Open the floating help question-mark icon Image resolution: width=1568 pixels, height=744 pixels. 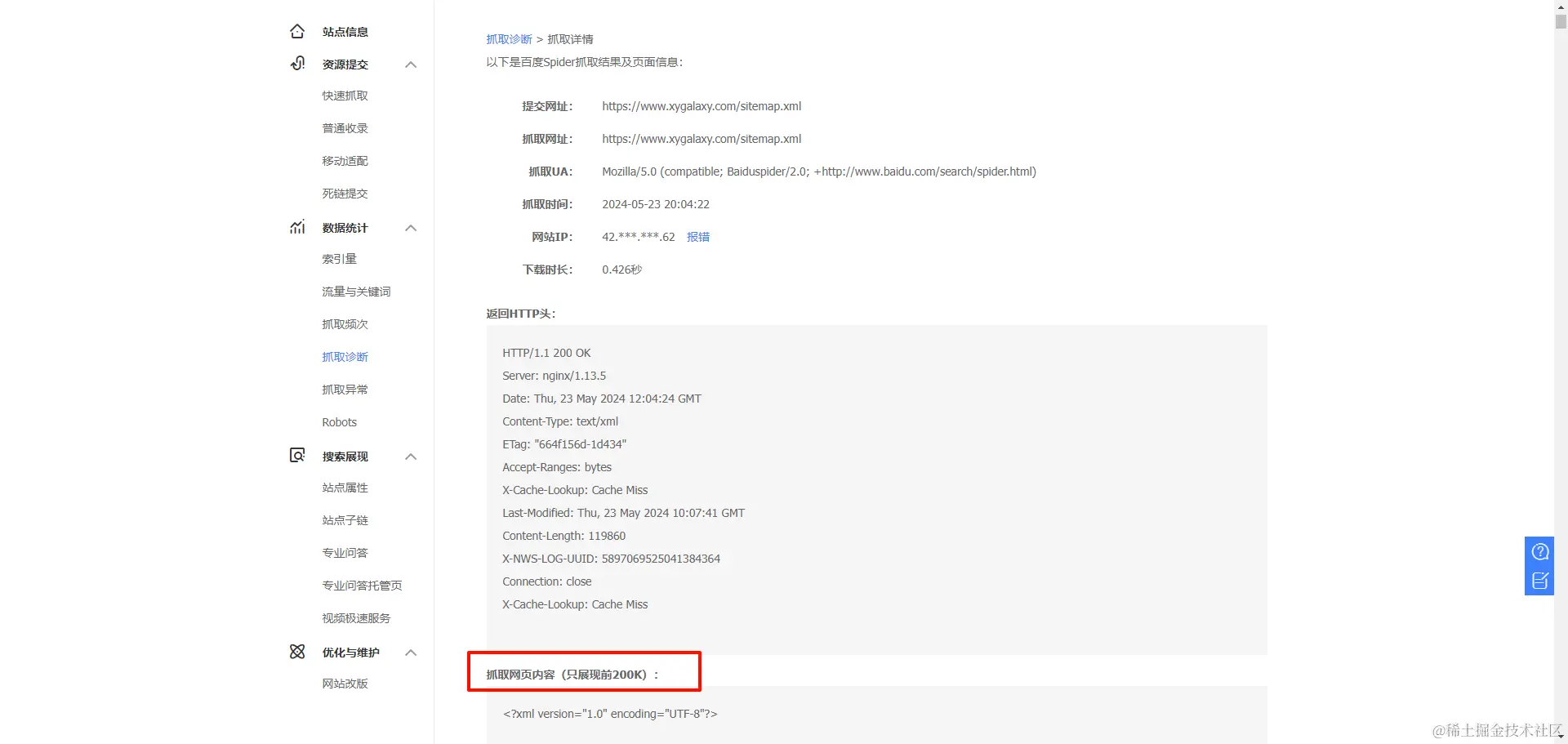[1539, 550]
